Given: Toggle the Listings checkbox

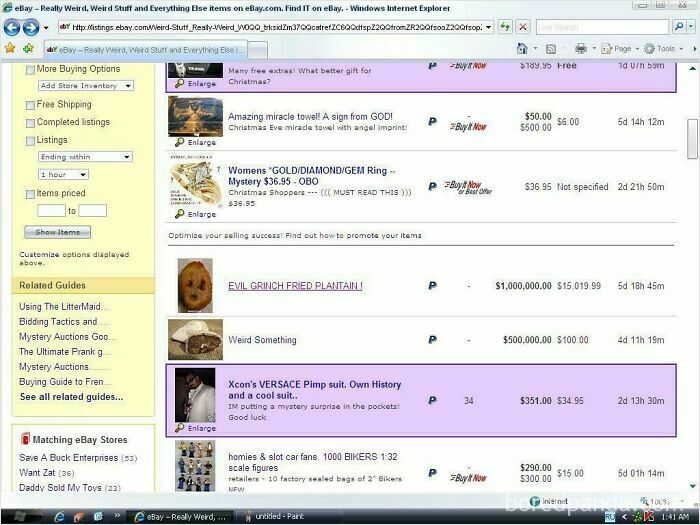Looking at the screenshot, I should point(30,141).
